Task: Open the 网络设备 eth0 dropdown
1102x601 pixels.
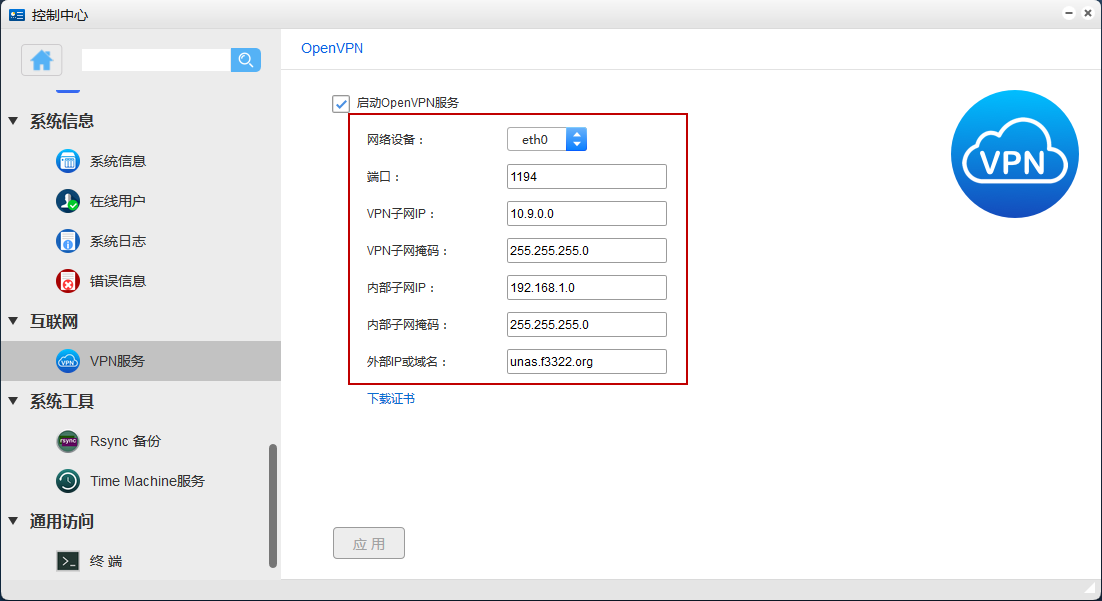Action: point(547,139)
